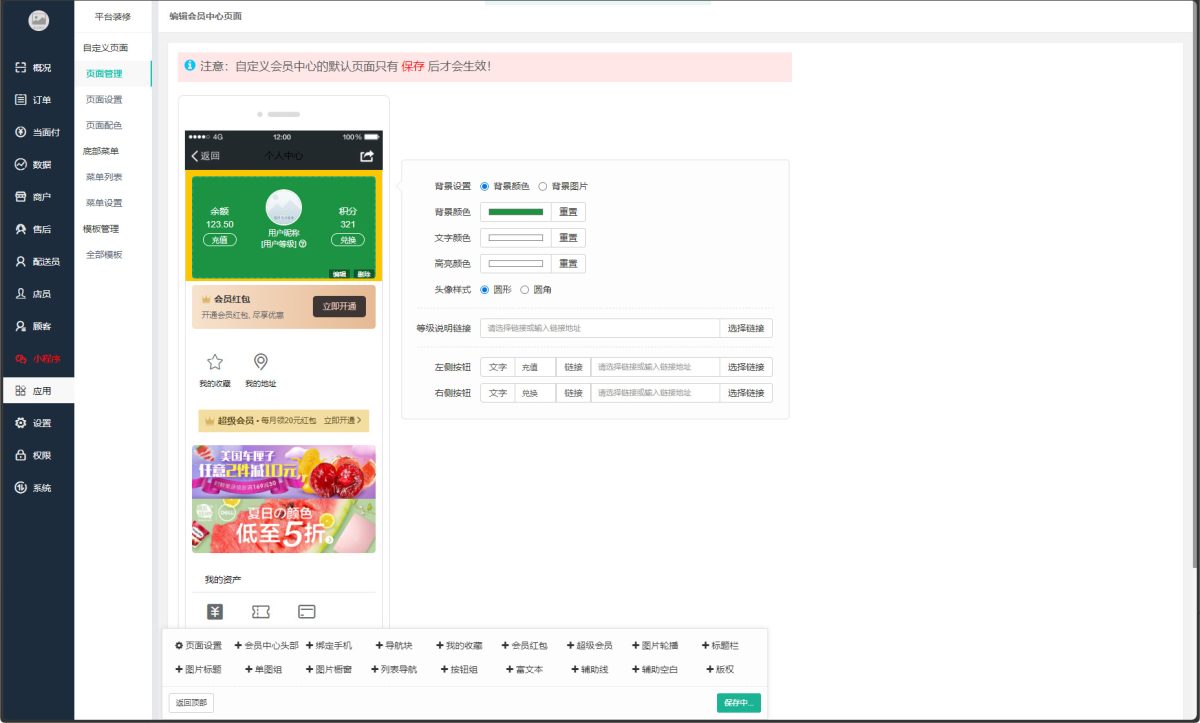
Task: Choose 圆角 rounded avatar style
Action: (525, 290)
